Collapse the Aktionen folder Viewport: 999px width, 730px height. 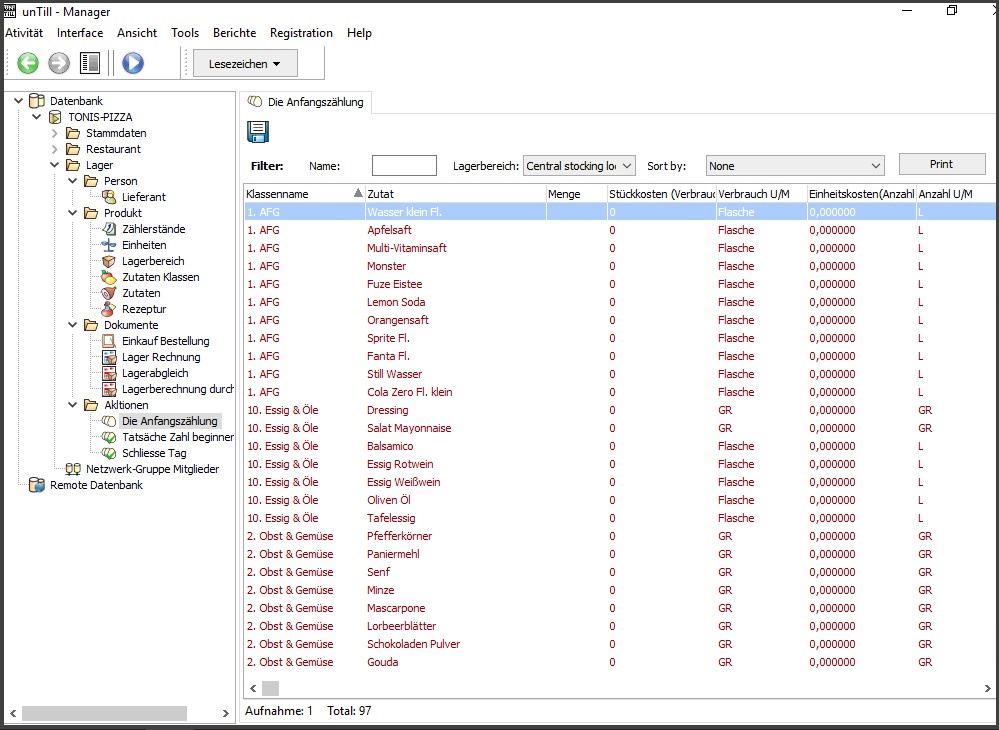click(73, 404)
